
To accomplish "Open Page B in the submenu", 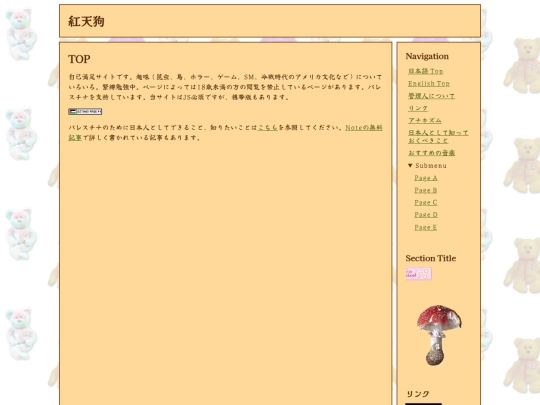I will (x=426, y=190).
